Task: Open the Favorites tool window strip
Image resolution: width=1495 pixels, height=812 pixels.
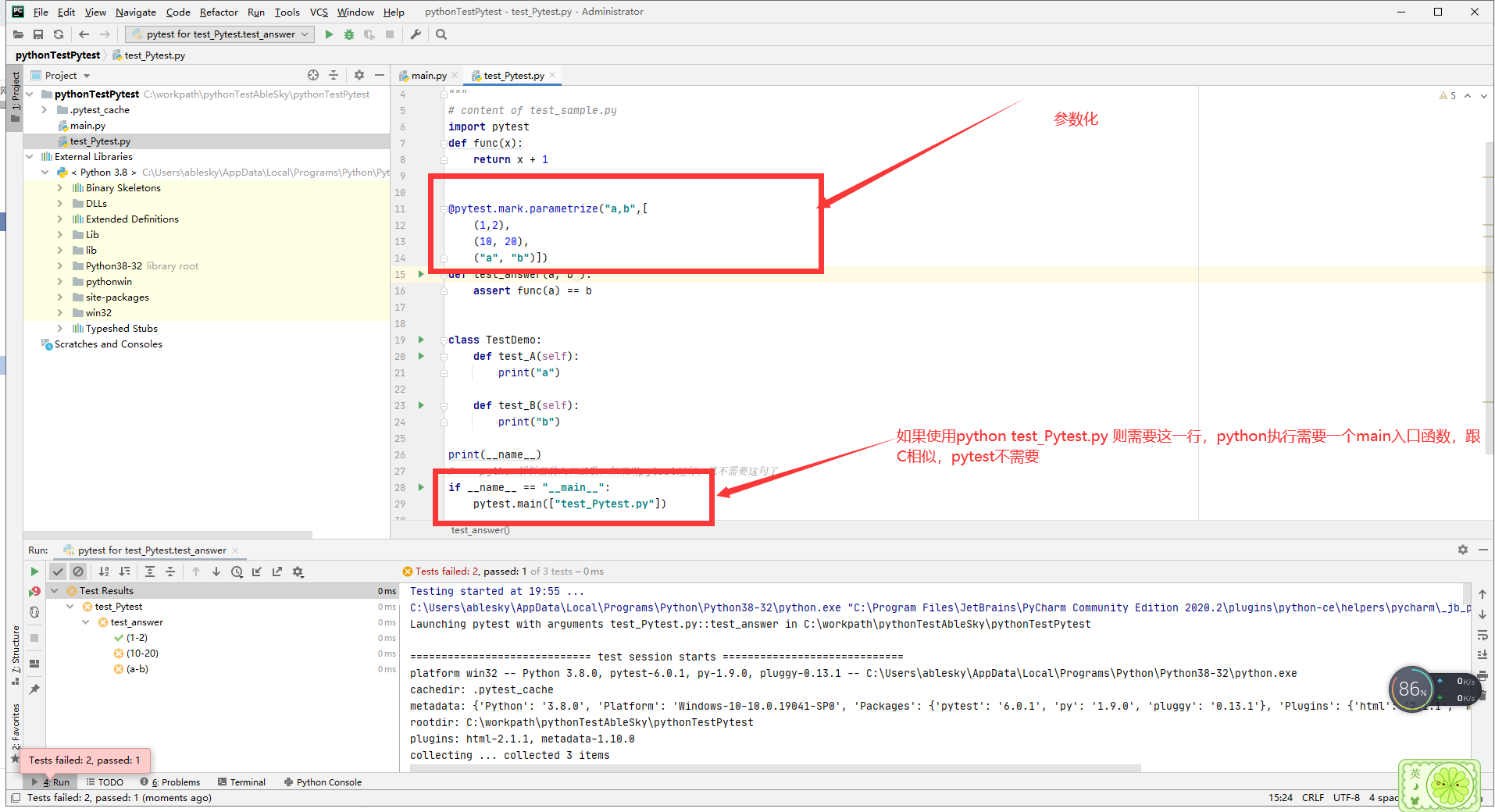Action: tap(16, 732)
